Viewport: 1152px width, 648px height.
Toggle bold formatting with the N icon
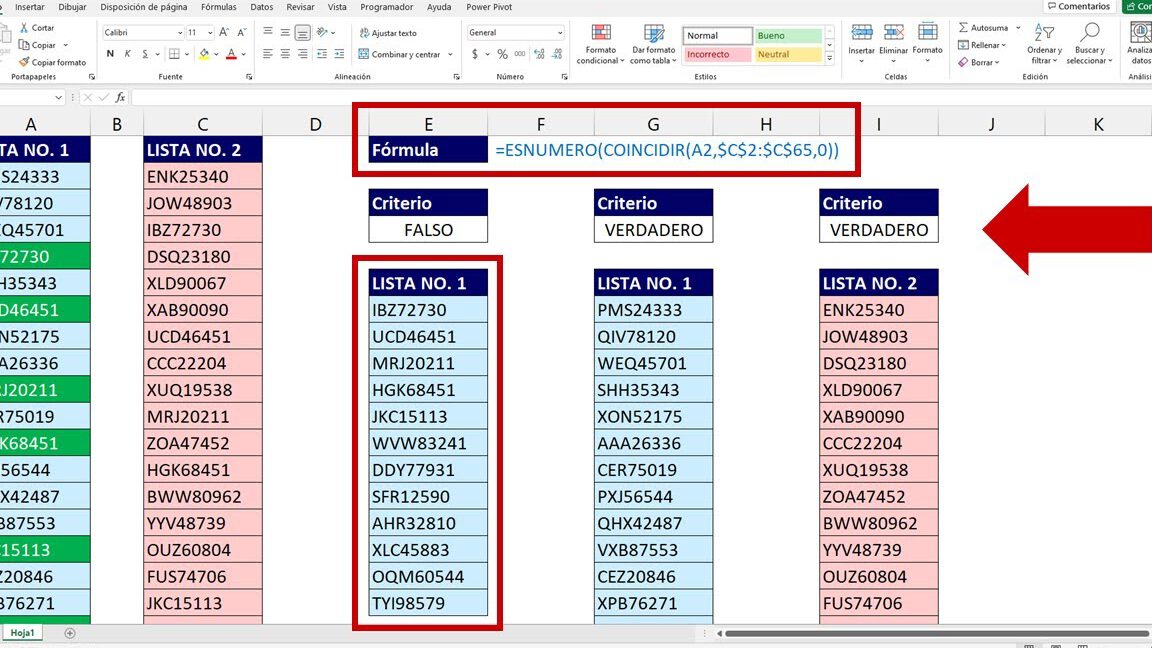109,53
